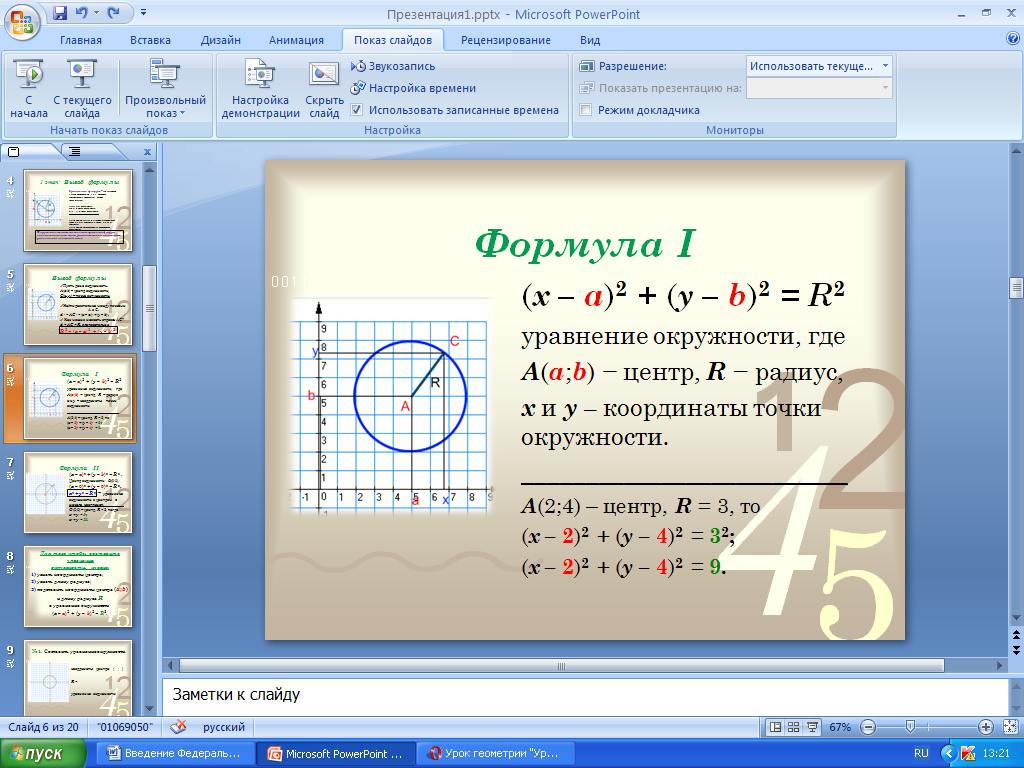Screen dimensions: 1024x768
Task: Start the slide show from the beginning
Action: coord(29,89)
